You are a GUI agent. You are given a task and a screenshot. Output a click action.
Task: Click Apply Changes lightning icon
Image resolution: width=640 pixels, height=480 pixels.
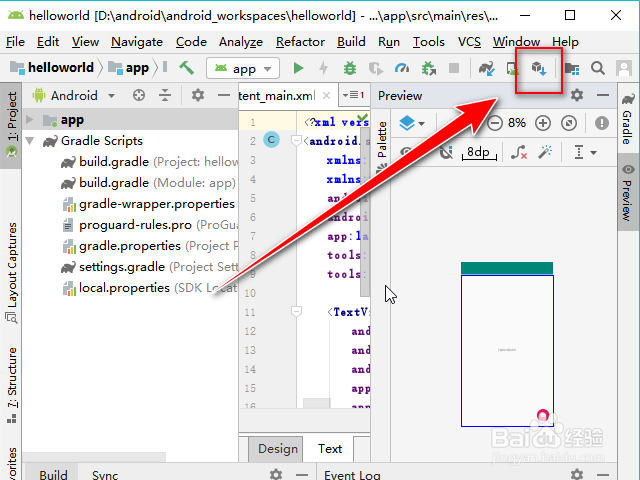324,68
